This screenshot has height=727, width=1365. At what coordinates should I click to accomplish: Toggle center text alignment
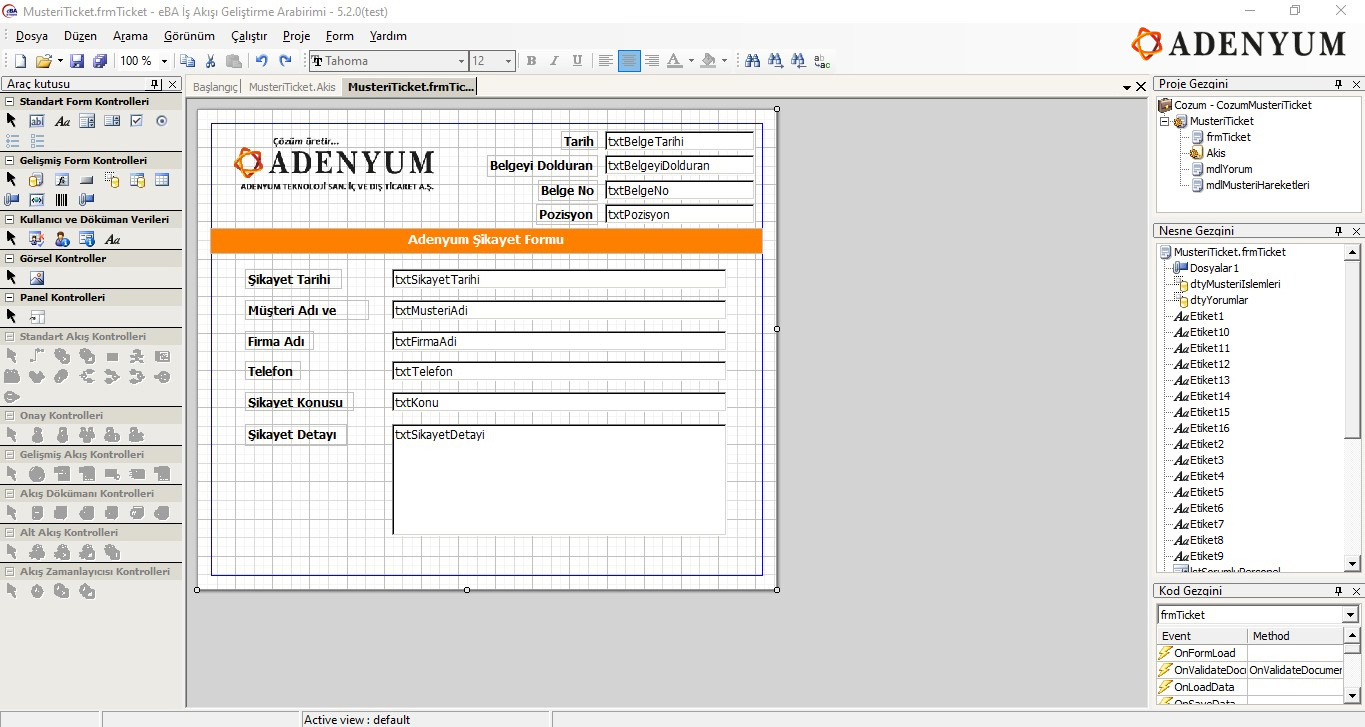tap(629, 61)
